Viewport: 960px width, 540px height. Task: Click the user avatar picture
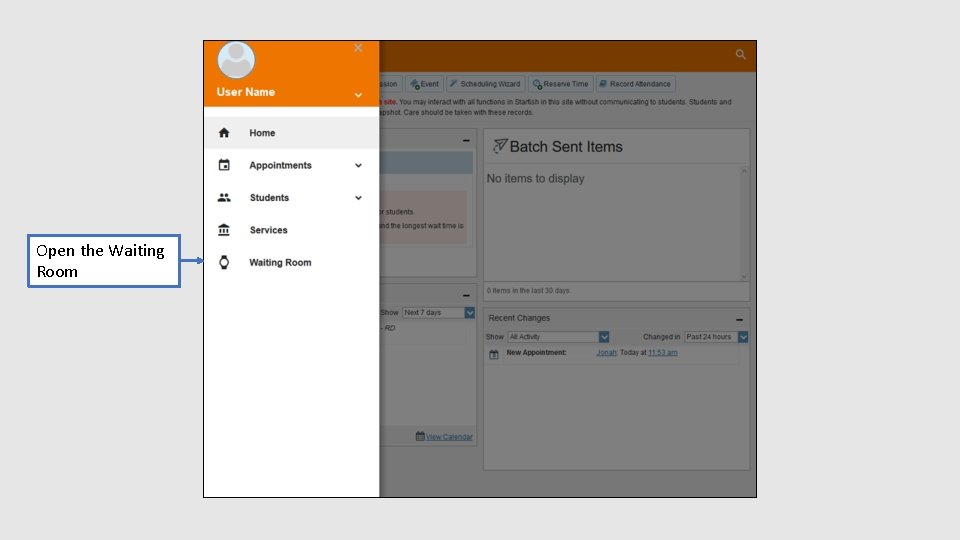click(236, 60)
